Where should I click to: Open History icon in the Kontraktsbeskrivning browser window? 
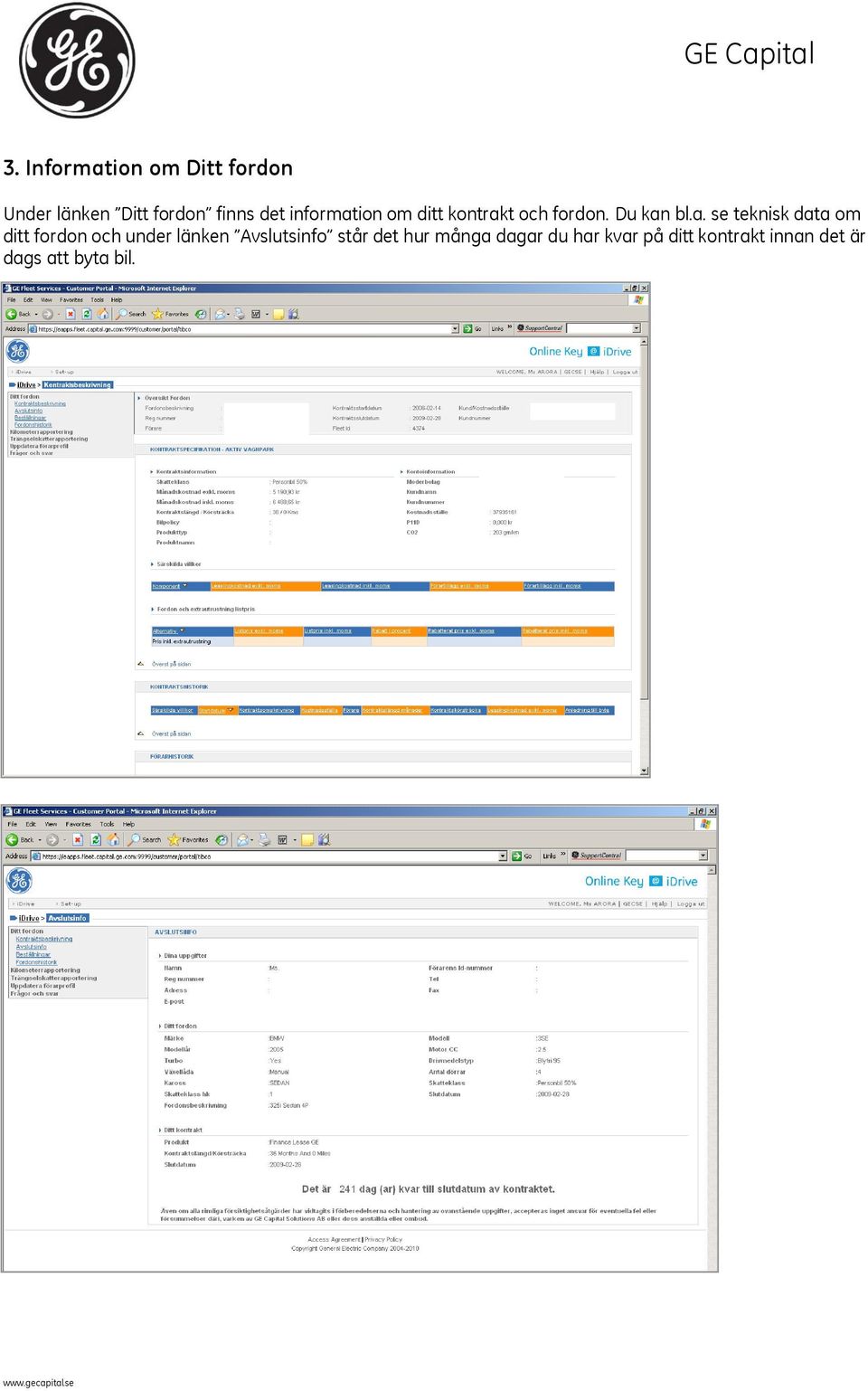click(201, 314)
